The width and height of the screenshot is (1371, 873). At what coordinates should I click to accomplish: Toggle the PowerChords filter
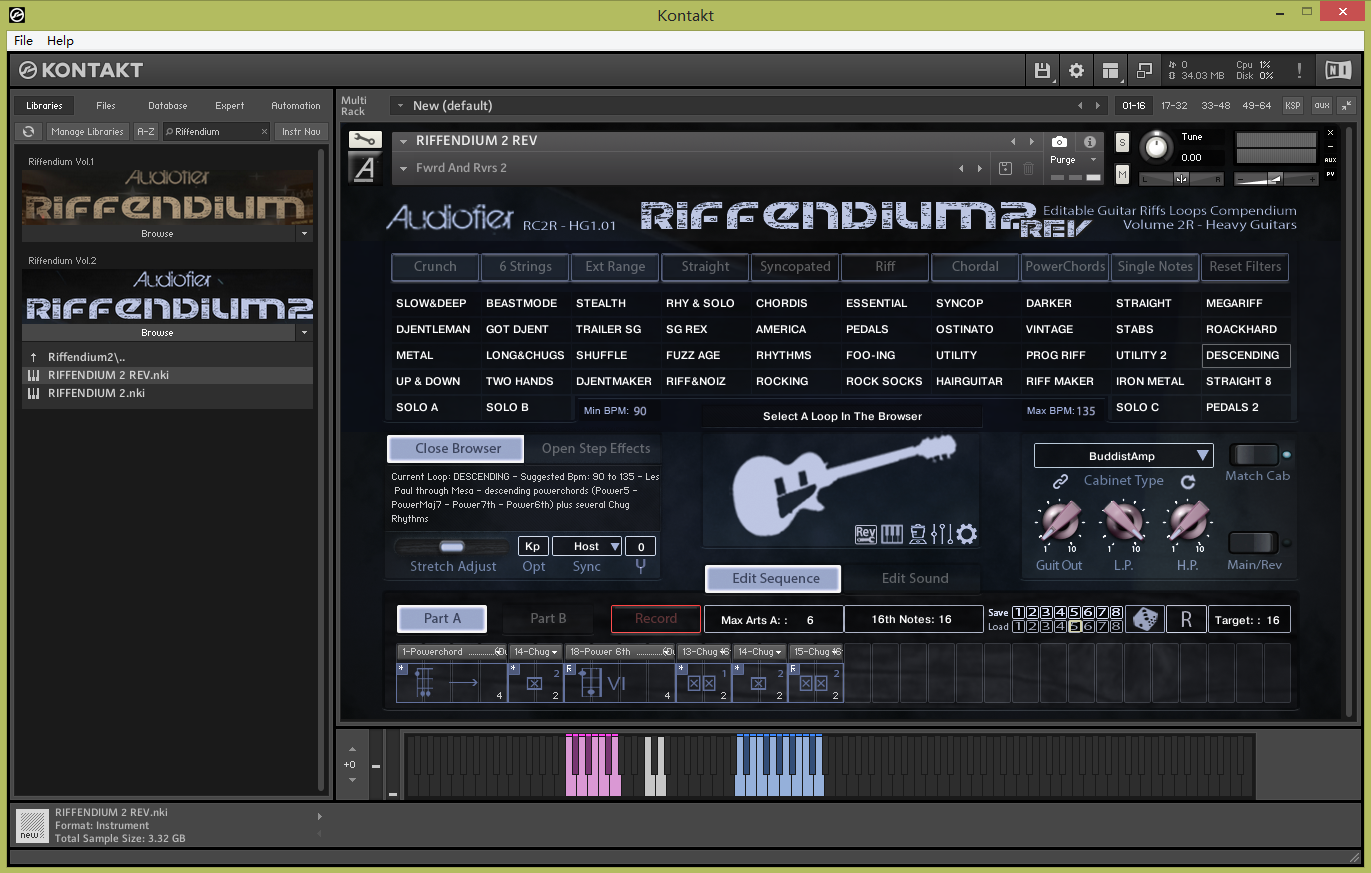click(x=1065, y=267)
